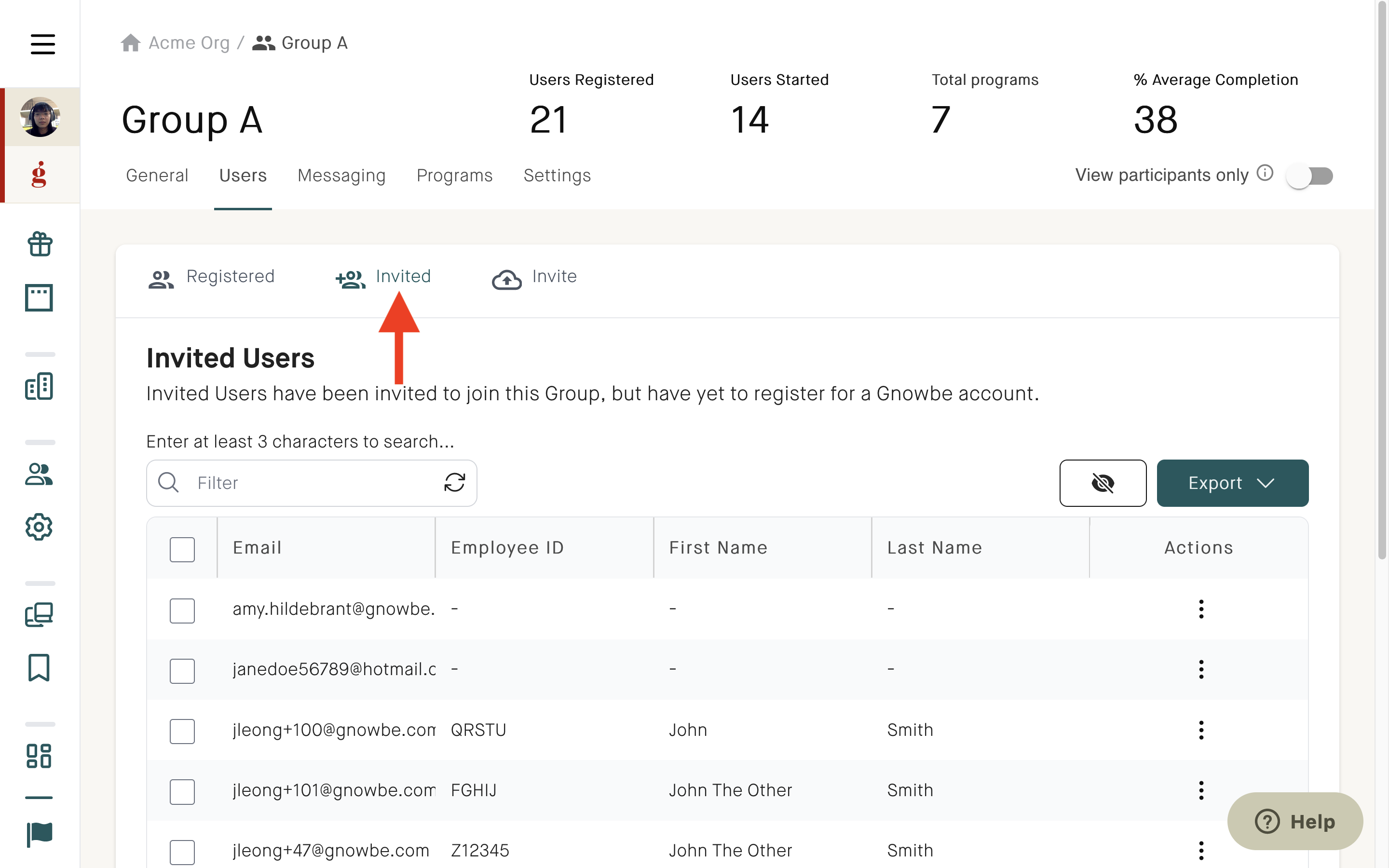The image size is (1389, 868).
Task: Open the users group sidebar icon
Action: [39, 474]
